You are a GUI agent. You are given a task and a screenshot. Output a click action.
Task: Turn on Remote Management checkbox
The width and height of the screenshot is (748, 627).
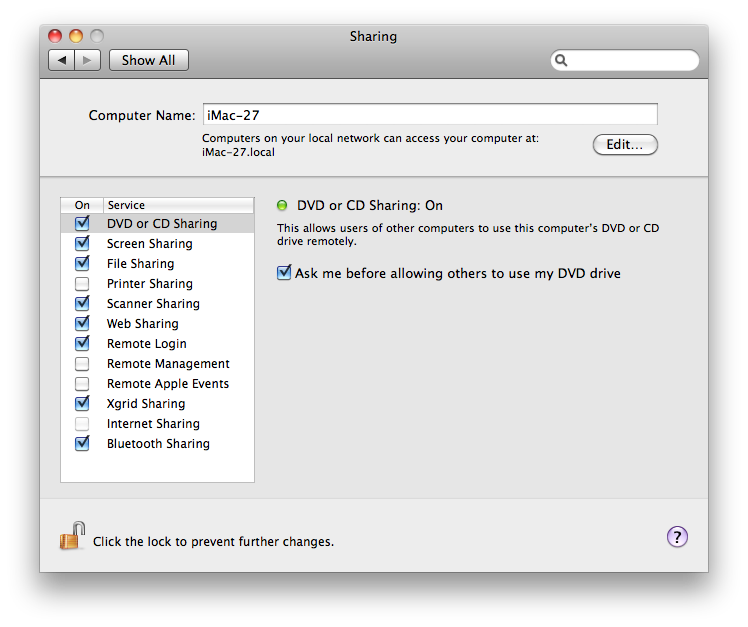(82, 364)
